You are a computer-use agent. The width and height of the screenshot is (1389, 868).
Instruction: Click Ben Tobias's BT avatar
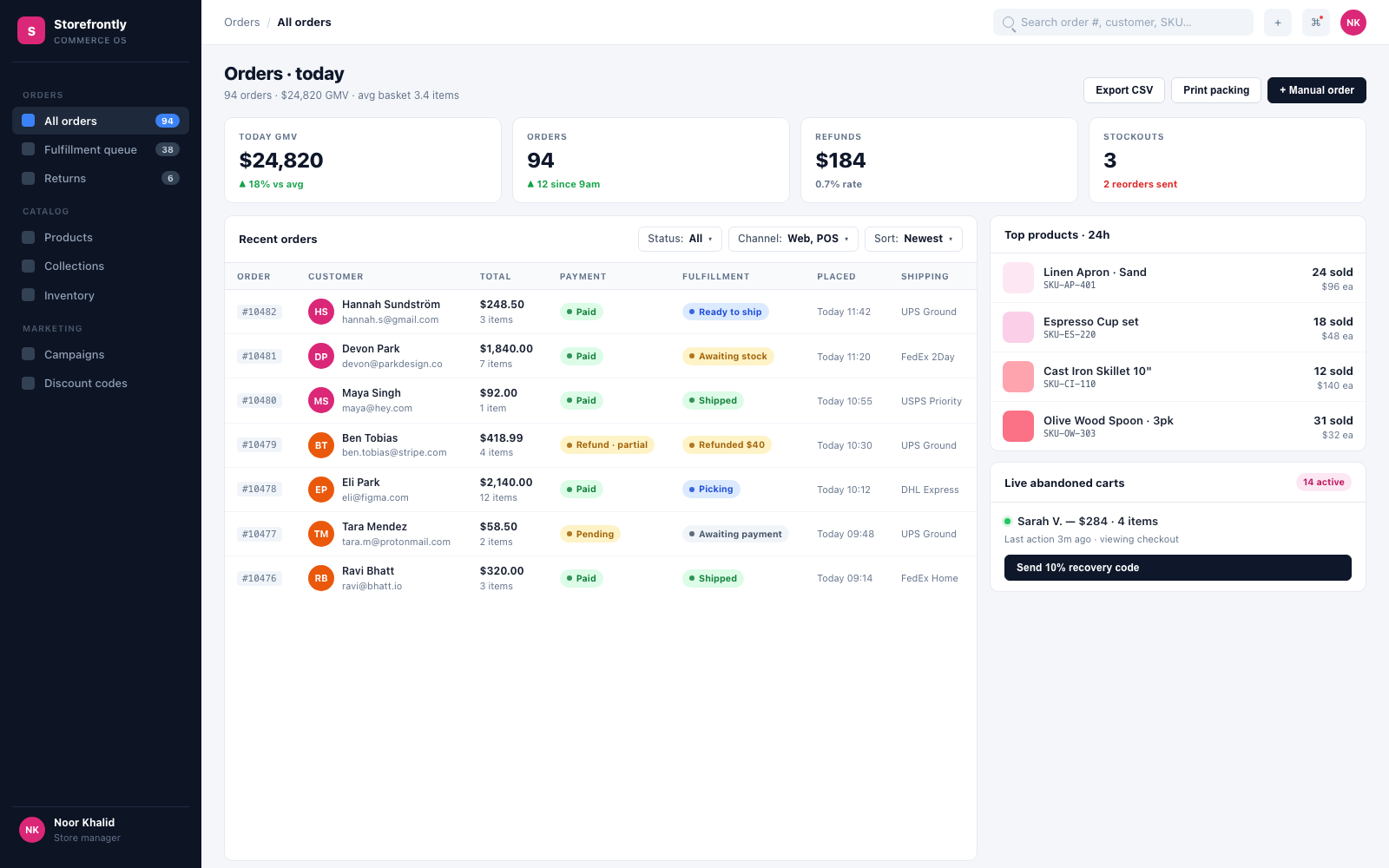pyautogui.click(x=321, y=445)
